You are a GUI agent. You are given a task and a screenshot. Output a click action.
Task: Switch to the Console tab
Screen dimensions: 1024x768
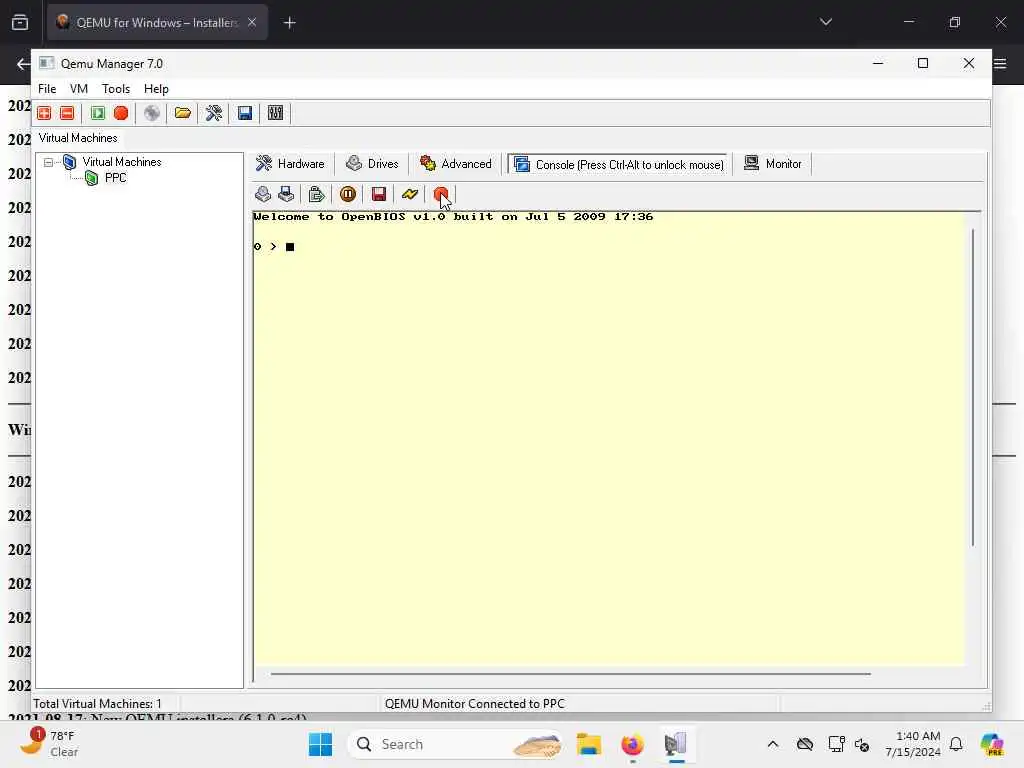(x=618, y=165)
